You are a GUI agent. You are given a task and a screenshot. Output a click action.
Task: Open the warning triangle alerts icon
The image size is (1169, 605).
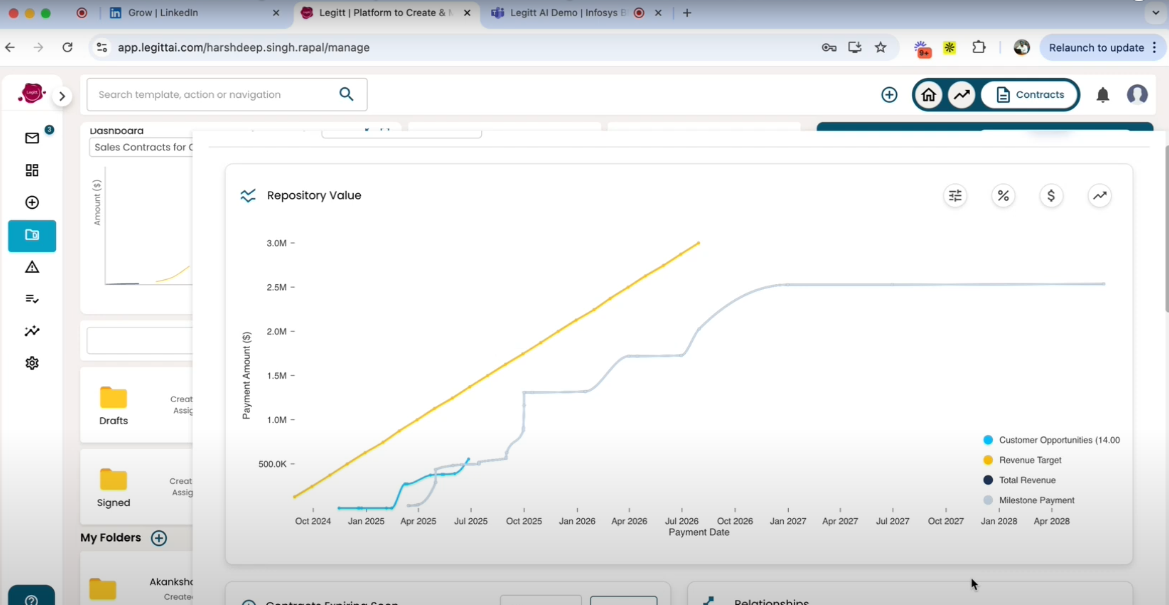tap(32, 267)
